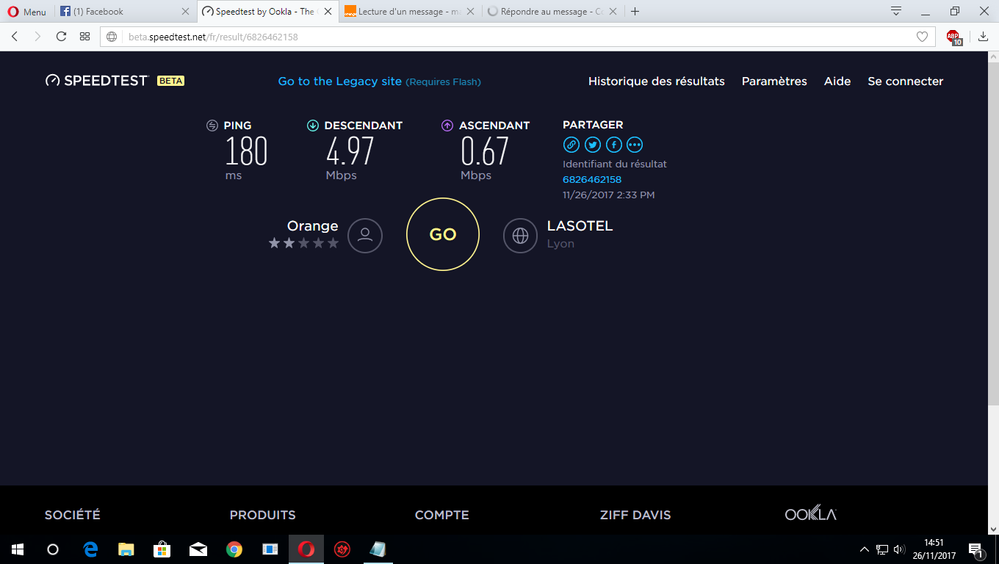Click the ping icon
This screenshot has width=999, height=564.
coord(212,126)
